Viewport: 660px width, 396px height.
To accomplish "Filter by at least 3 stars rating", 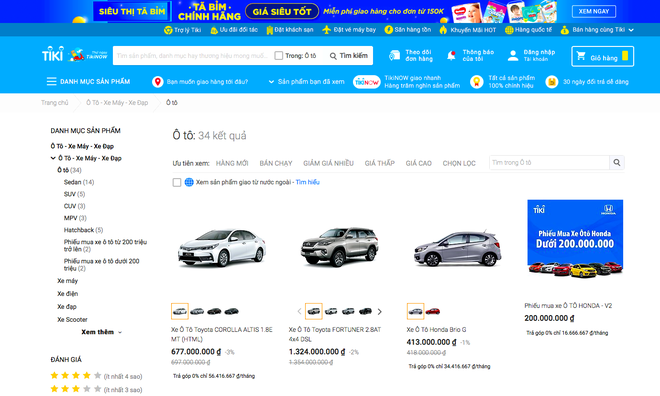I will click(96, 389).
